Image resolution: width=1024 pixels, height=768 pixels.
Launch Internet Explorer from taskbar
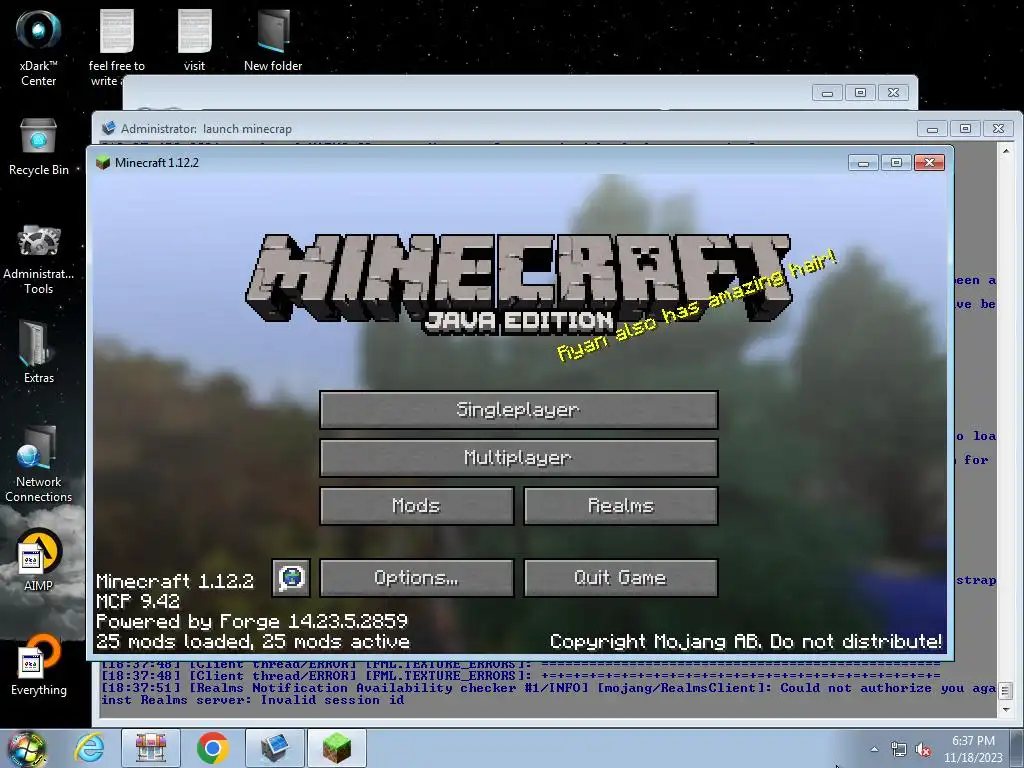pos(89,748)
